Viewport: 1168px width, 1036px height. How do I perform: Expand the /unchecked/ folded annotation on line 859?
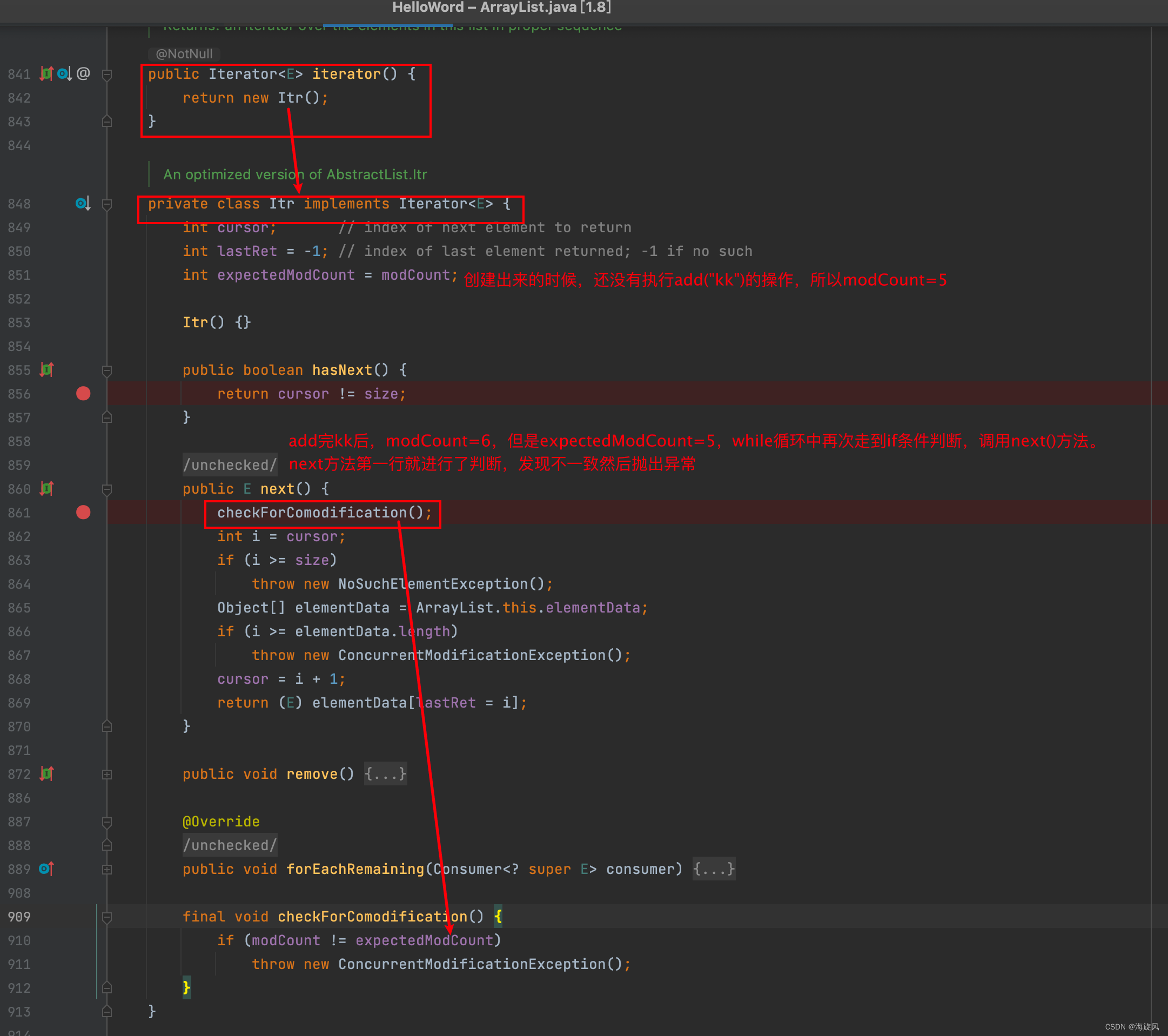pos(230,465)
